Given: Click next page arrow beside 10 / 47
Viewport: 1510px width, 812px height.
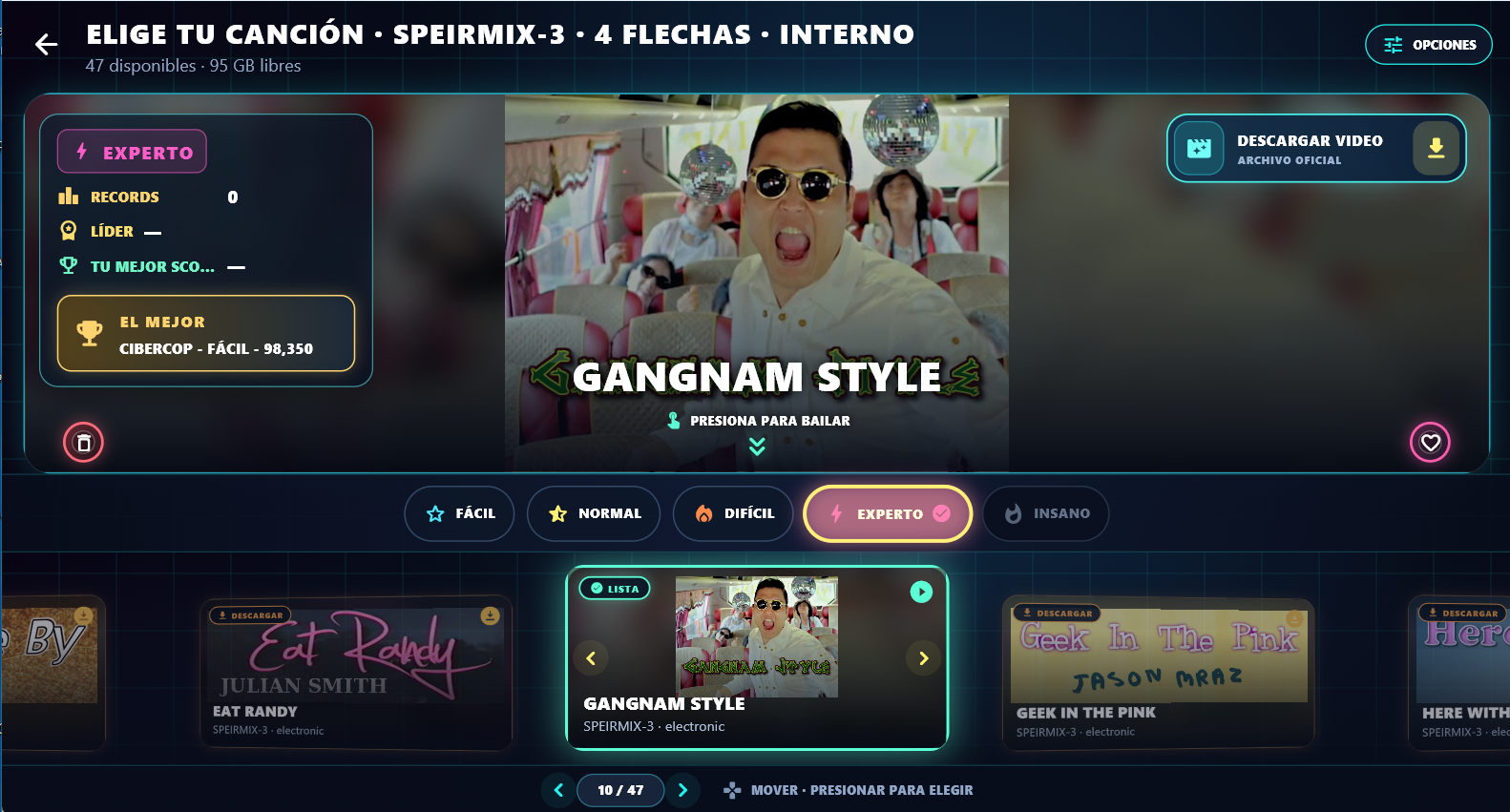Looking at the screenshot, I should tap(682, 790).
